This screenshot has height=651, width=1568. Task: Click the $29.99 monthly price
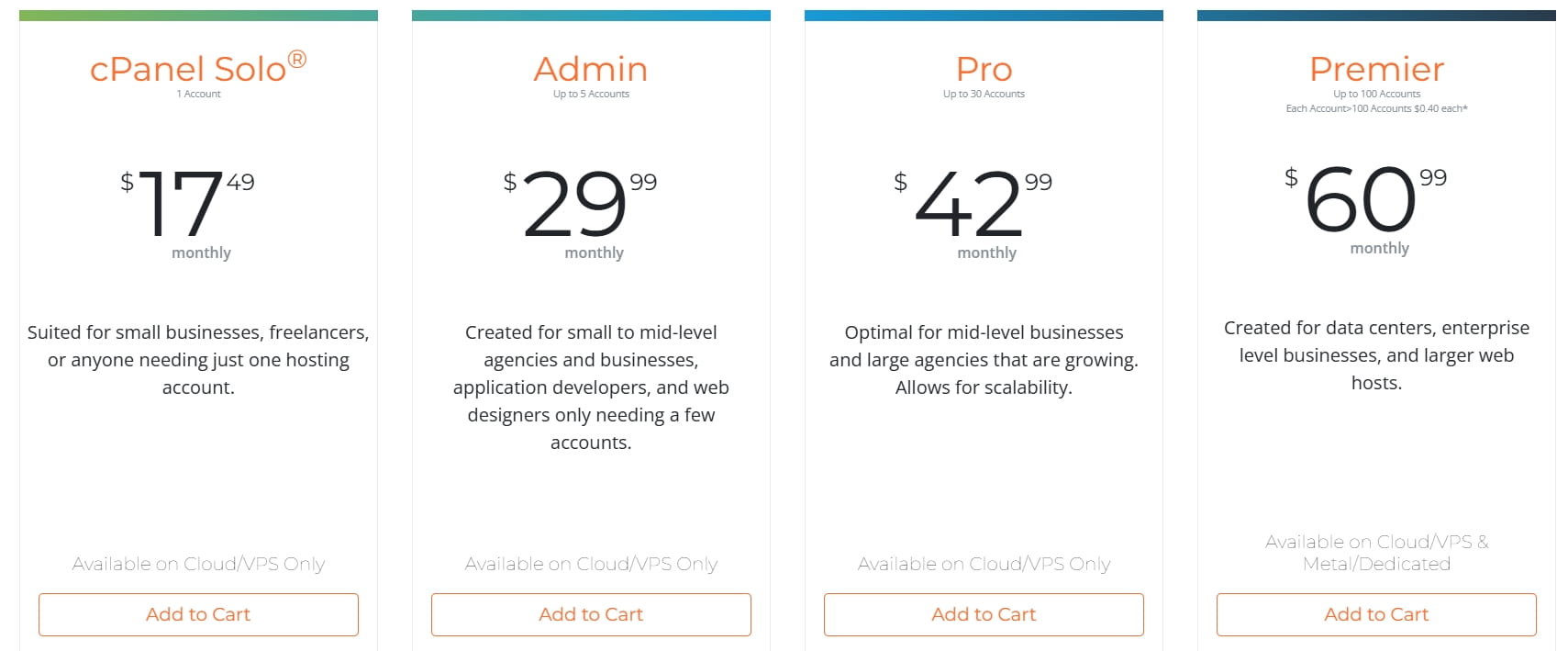pos(578,203)
